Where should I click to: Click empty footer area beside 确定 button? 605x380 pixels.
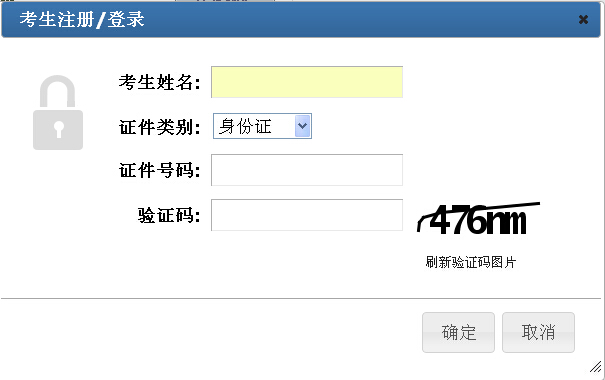[x=212, y=332]
